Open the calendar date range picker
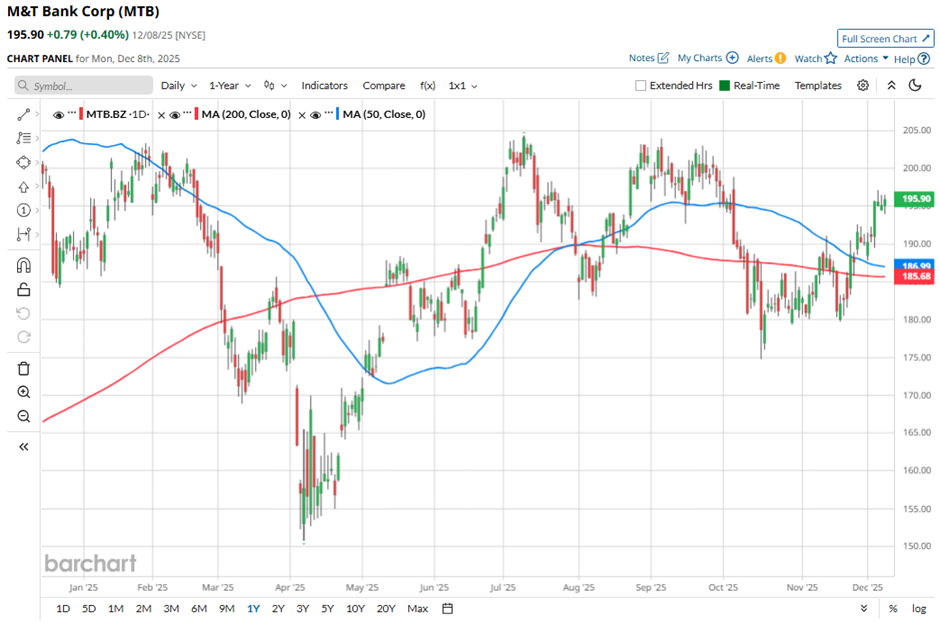 (x=447, y=609)
